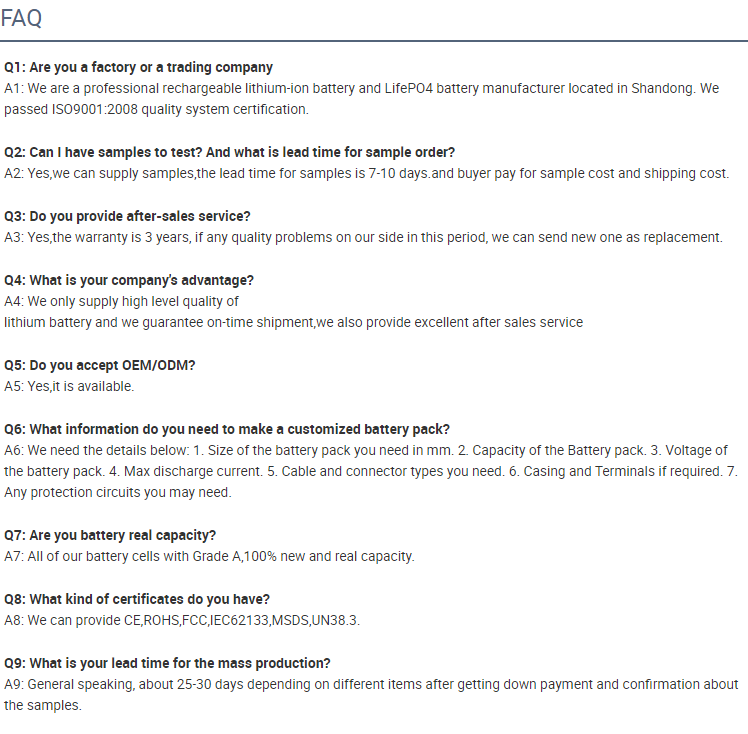Click the A4 line about on-time shipment

click(x=293, y=322)
